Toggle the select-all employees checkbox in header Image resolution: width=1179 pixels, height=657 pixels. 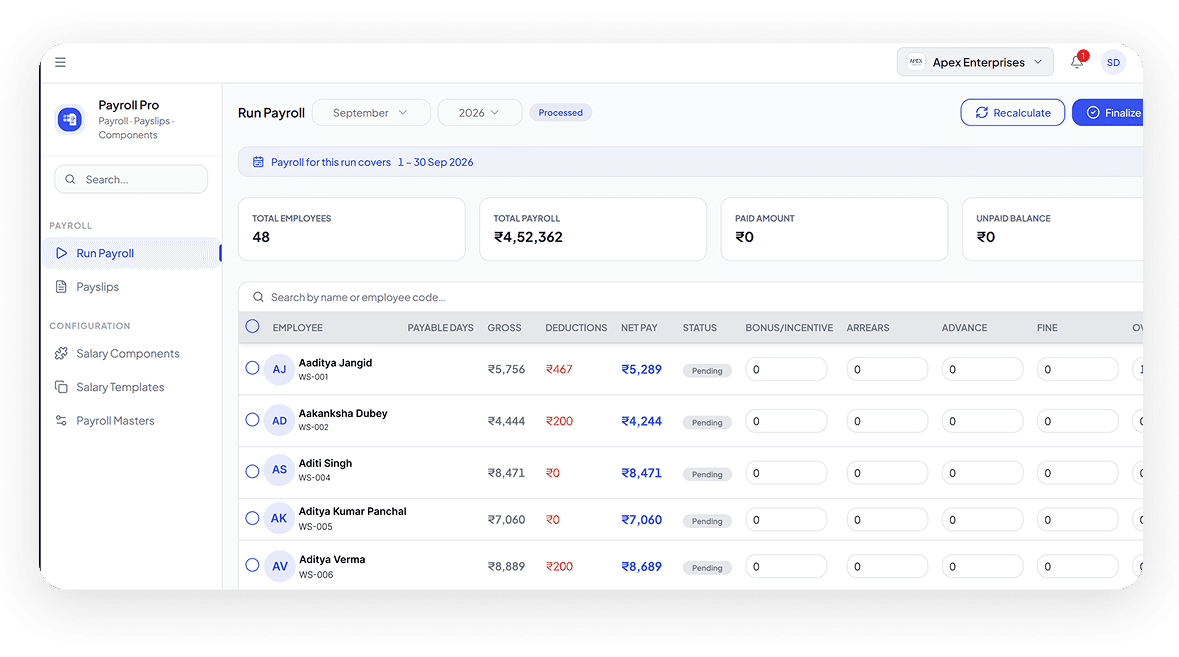point(253,326)
